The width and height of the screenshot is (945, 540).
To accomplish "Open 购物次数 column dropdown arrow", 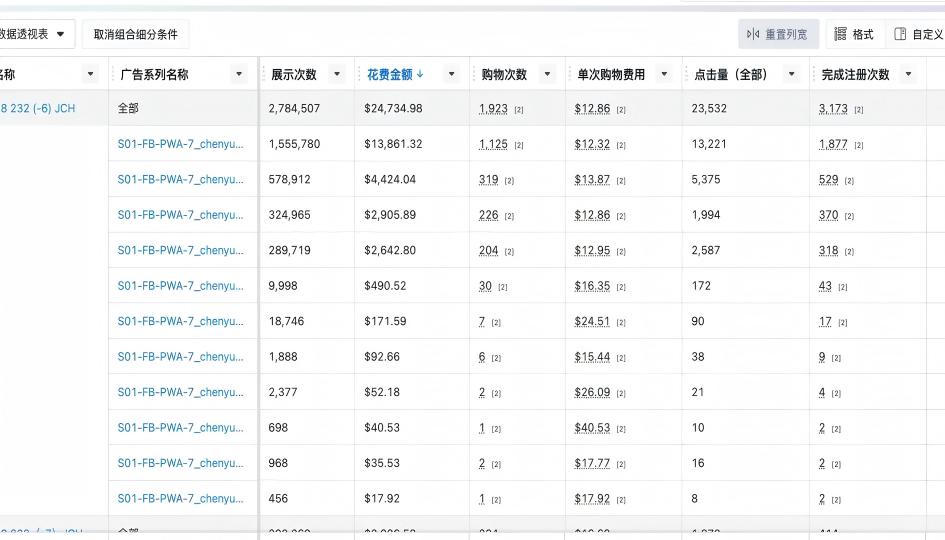I will pos(547,74).
